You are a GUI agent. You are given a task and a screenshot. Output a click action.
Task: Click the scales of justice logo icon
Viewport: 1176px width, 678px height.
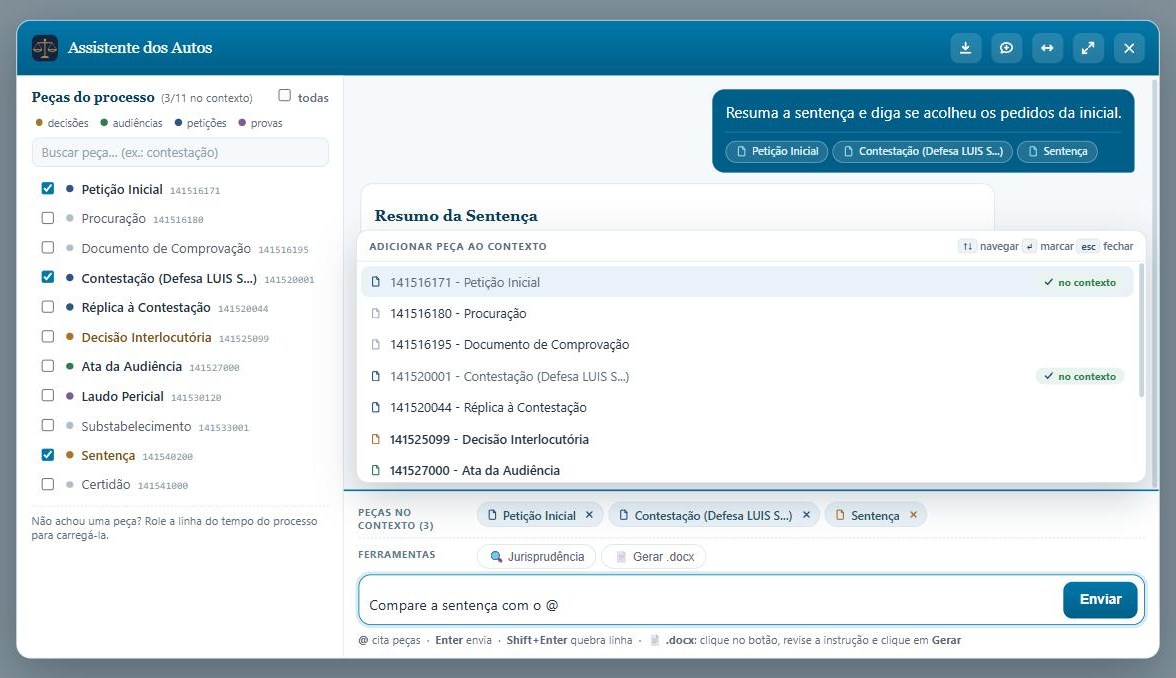pos(45,48)
